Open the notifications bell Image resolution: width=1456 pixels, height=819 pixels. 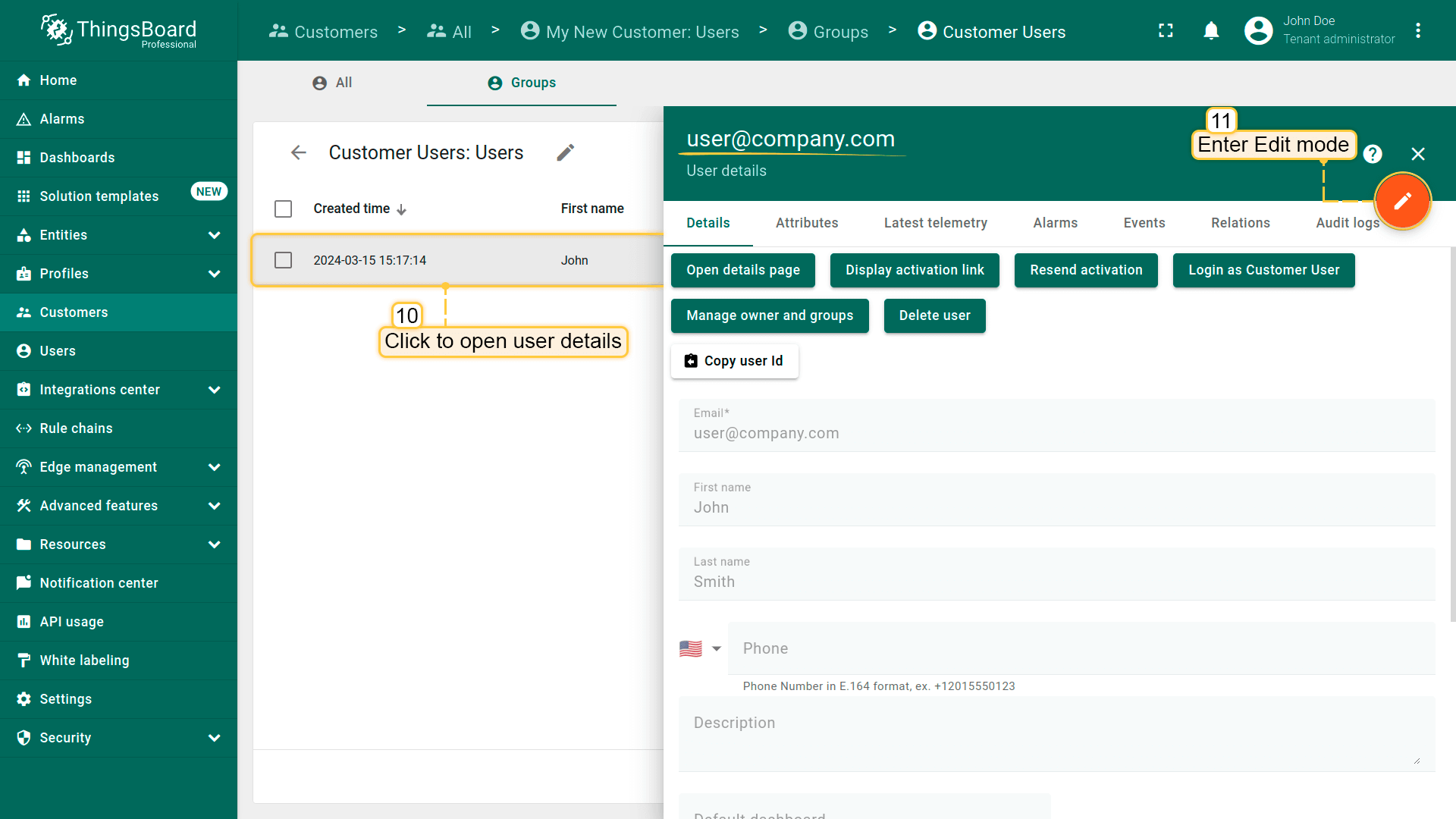coord(1211,31)
